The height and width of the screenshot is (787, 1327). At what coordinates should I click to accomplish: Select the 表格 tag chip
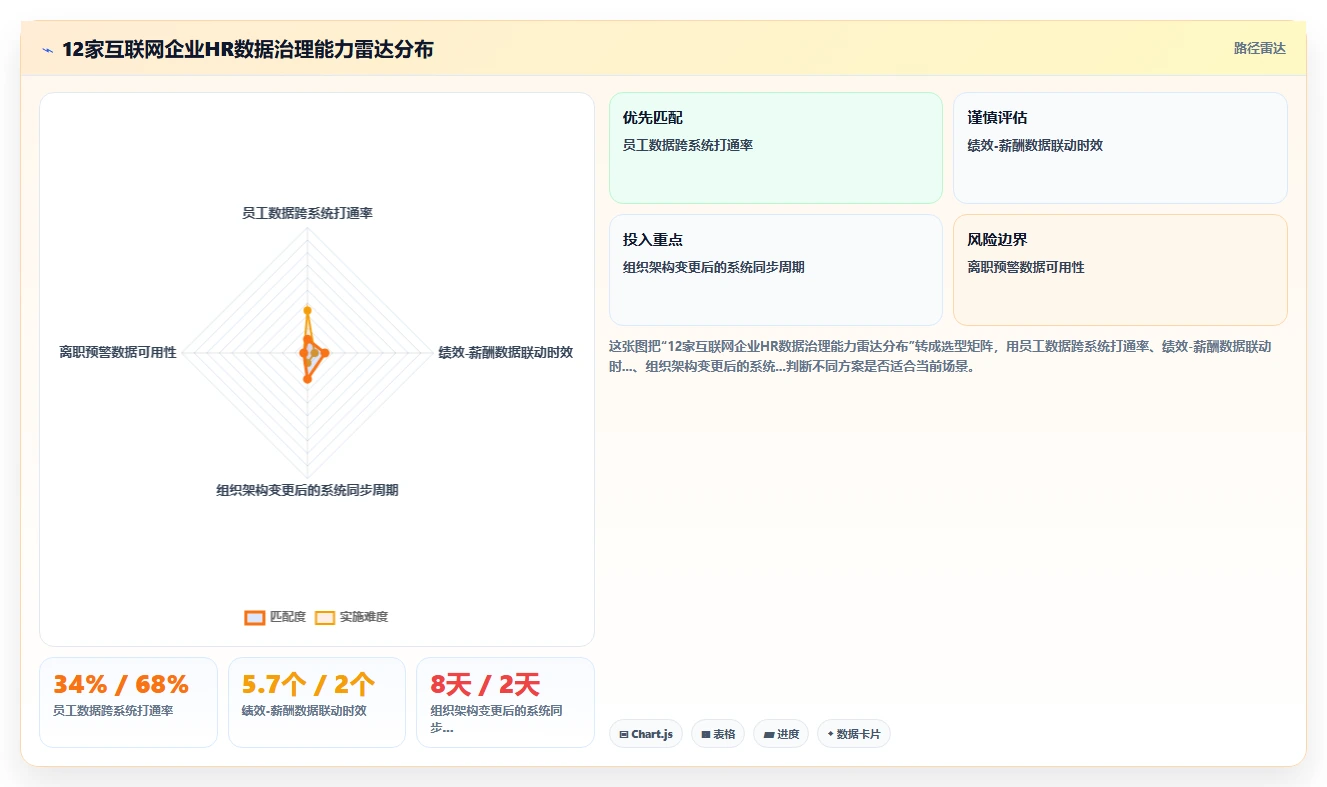tap(718, 734)
